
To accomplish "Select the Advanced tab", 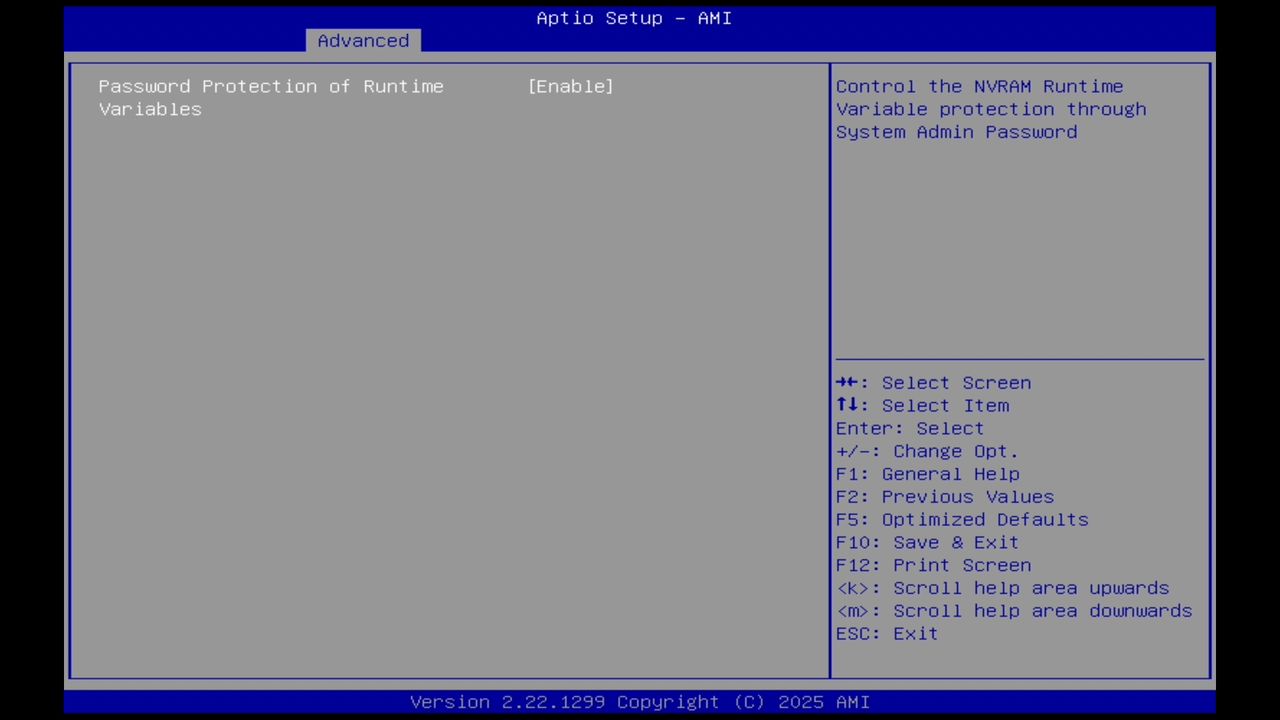I will point(363,40).
